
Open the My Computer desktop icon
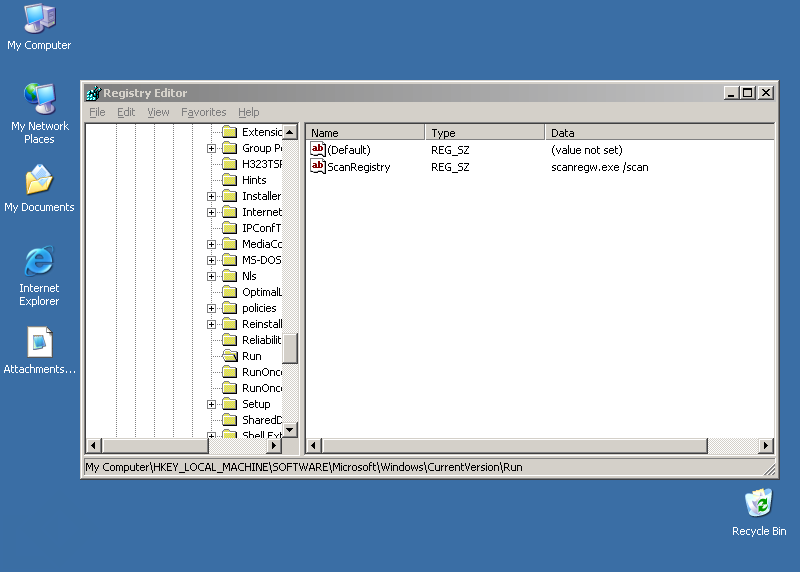pyautogui.click(x=39, y=19)
